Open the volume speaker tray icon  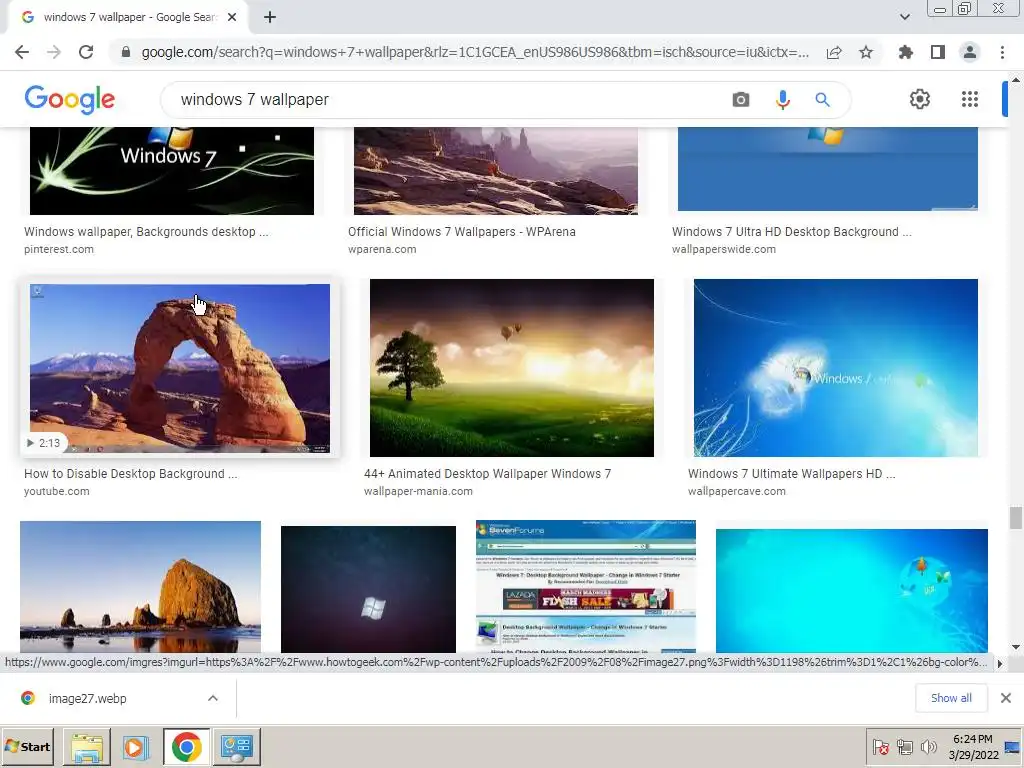928,746
